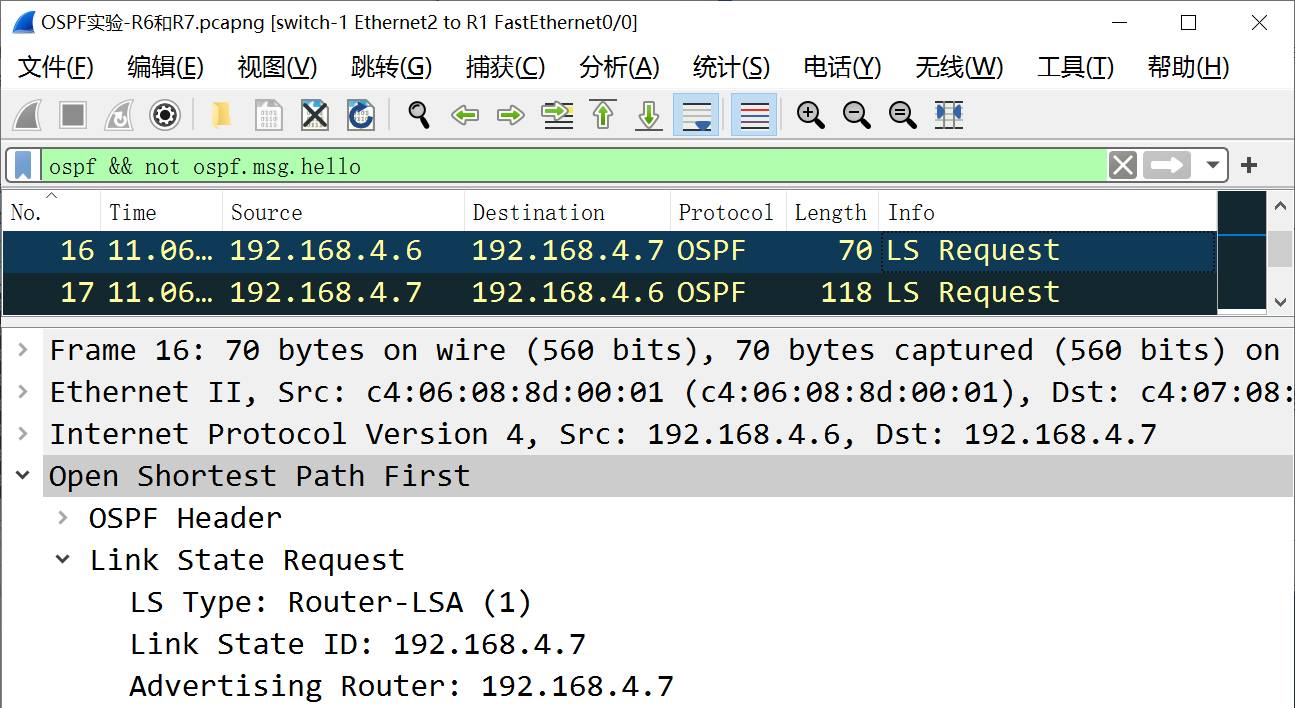The image size is (1295, 708).
Task: Click the open capture file folder icon
Action: 221,115
